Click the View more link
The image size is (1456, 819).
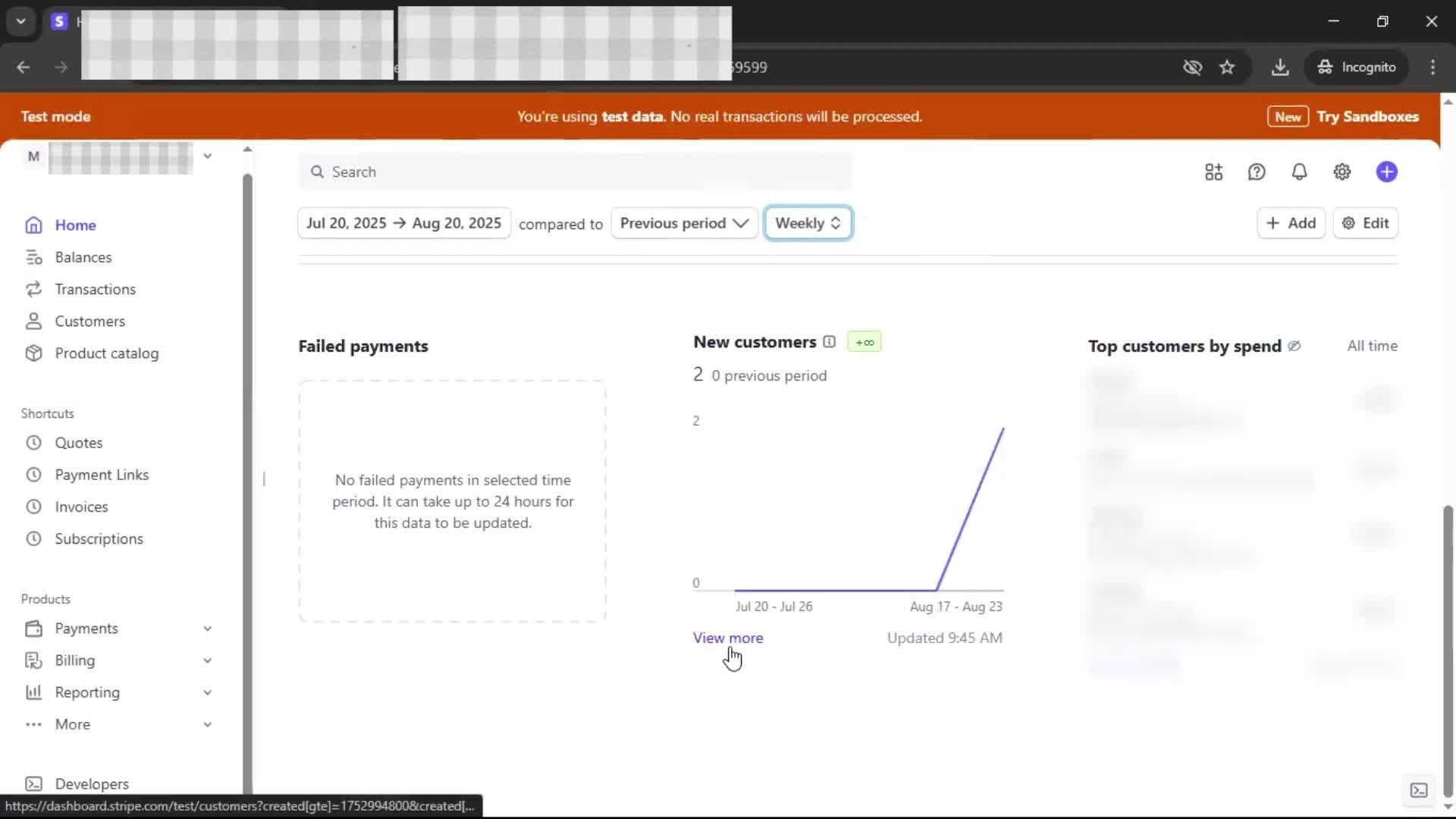pos(727,638)
